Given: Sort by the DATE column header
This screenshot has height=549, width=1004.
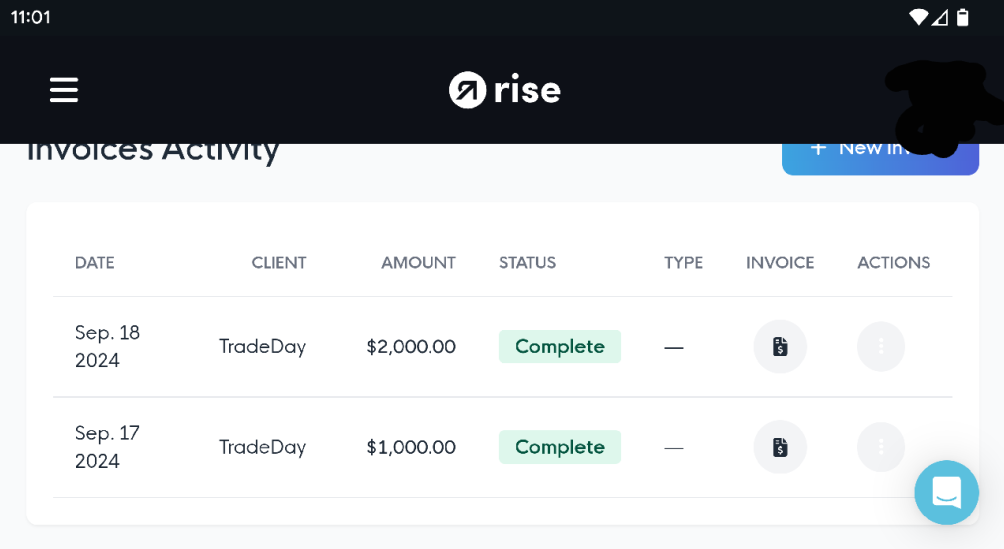Looking at the screenshot, I should pyautogui.click(x=95, y=263).
